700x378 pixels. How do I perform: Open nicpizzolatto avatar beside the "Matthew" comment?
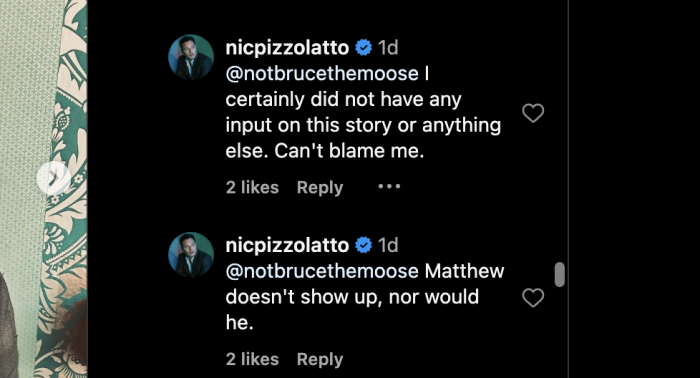point(191,255)
